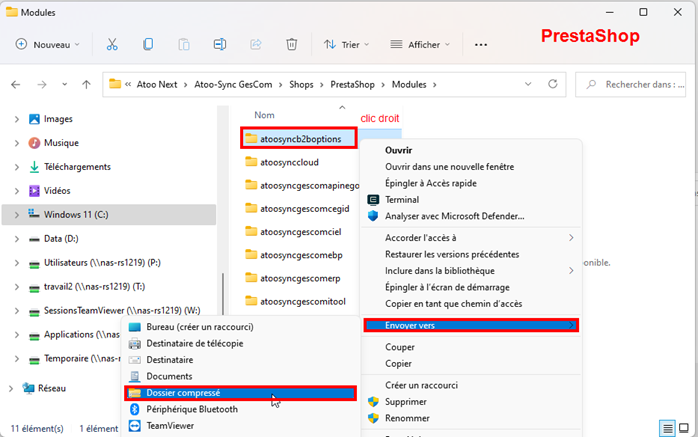
Task: Click the Musique library icon
Action: (34, 143)
